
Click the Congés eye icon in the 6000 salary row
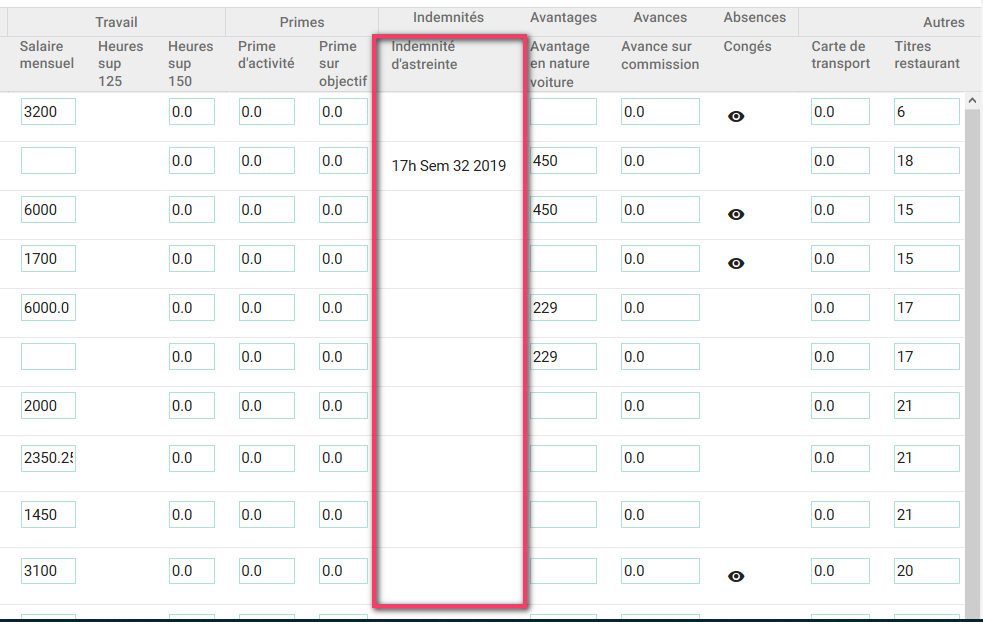(x=736, y=214)
